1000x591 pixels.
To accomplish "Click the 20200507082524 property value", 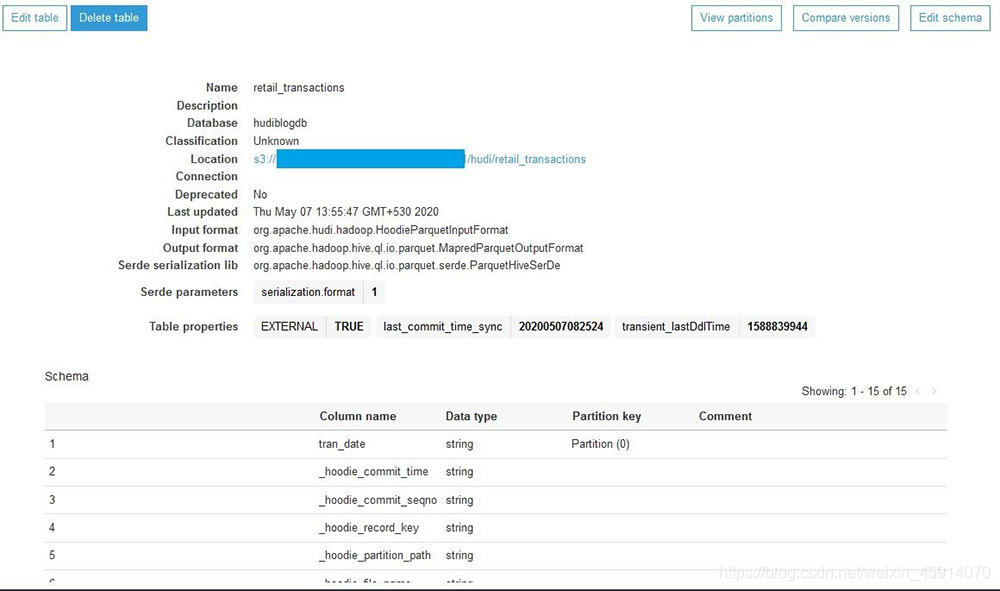I will (561, 326).
